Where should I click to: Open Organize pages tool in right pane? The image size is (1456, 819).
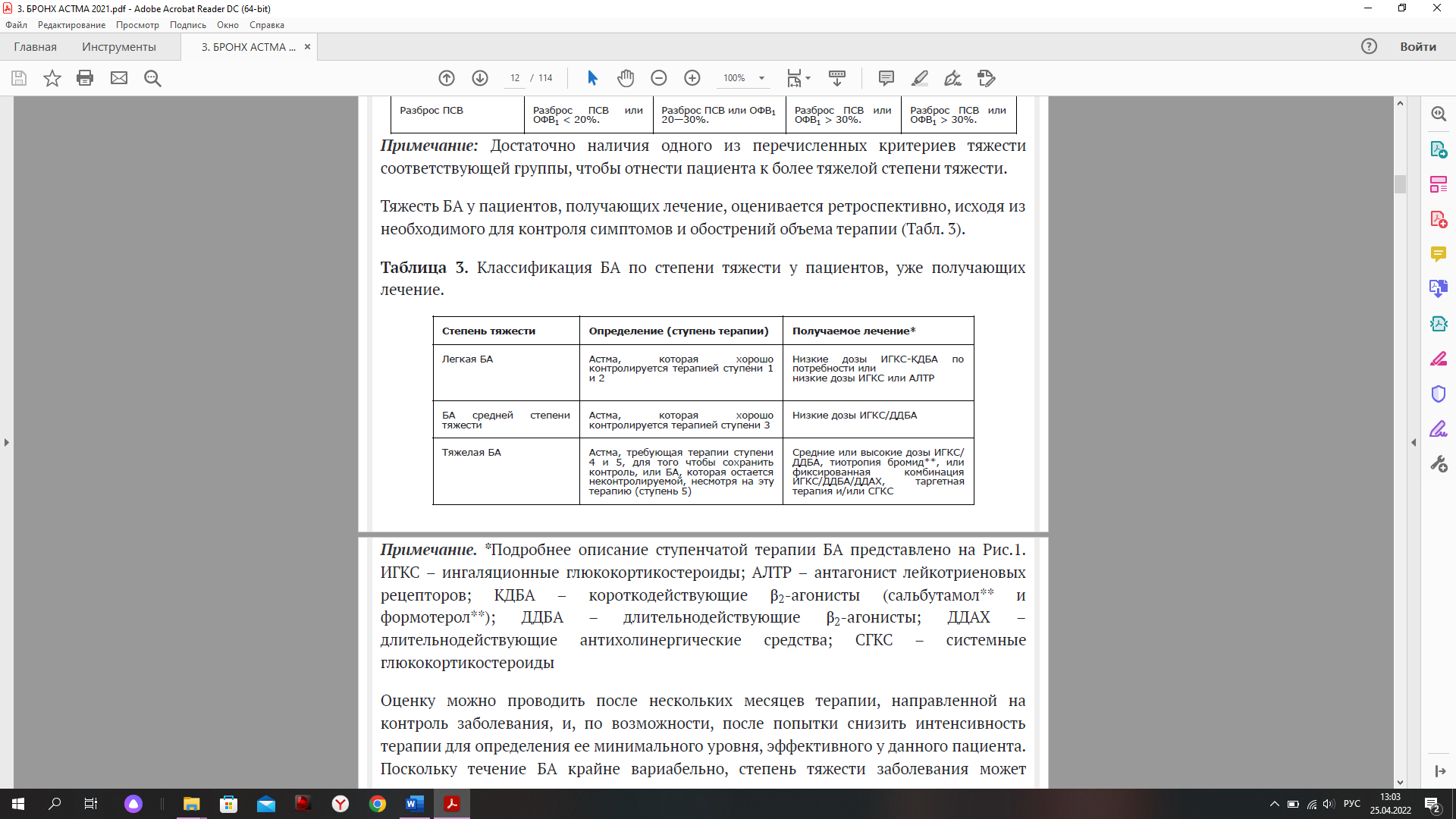click(1439, 184)
